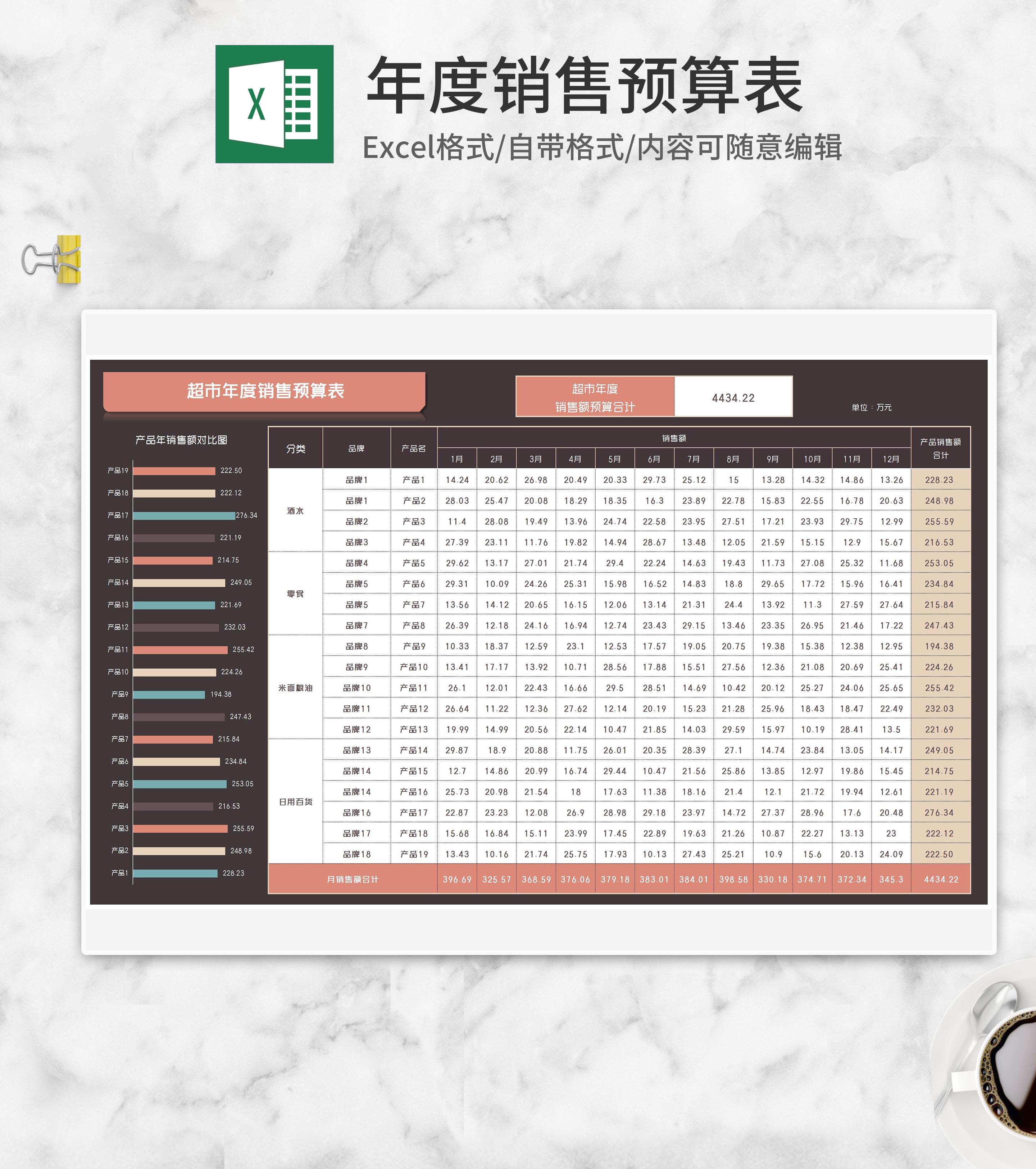Click the 12月 month header
This screenshot has width=1036, height=1169.
coord(891,459)
